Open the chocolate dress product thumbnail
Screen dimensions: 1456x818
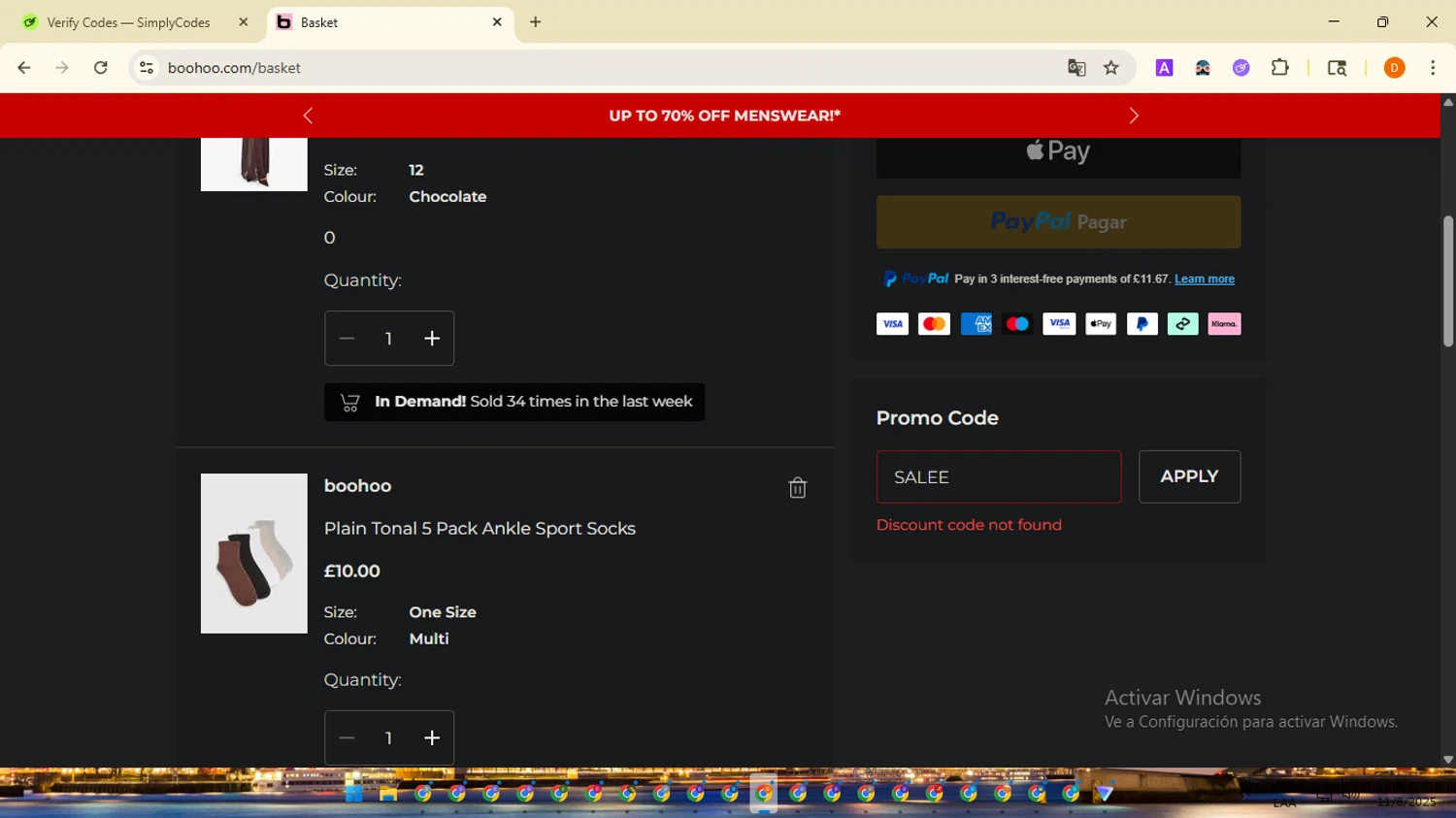[253, 164]
